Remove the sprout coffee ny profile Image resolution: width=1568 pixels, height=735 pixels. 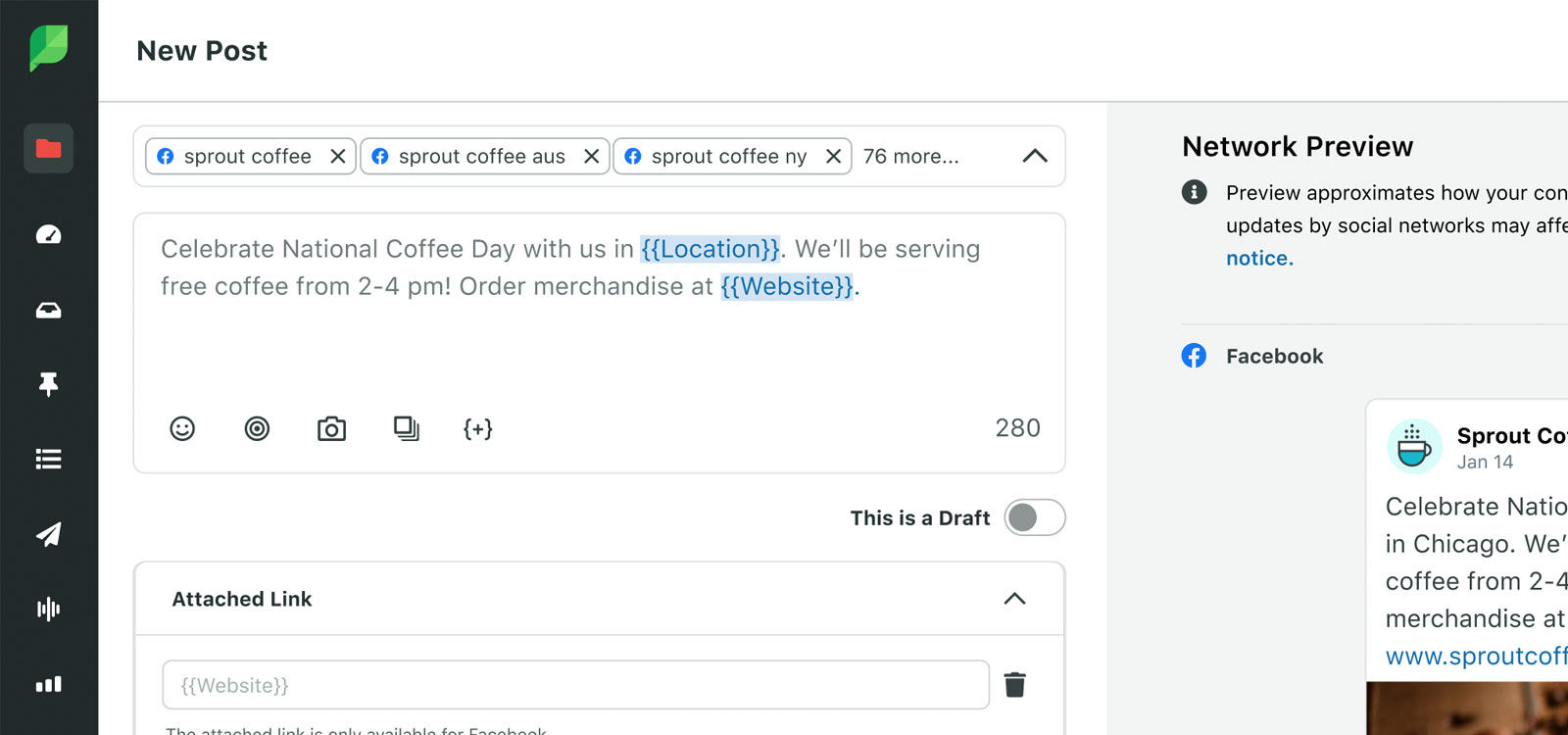(x=833, y=156)
